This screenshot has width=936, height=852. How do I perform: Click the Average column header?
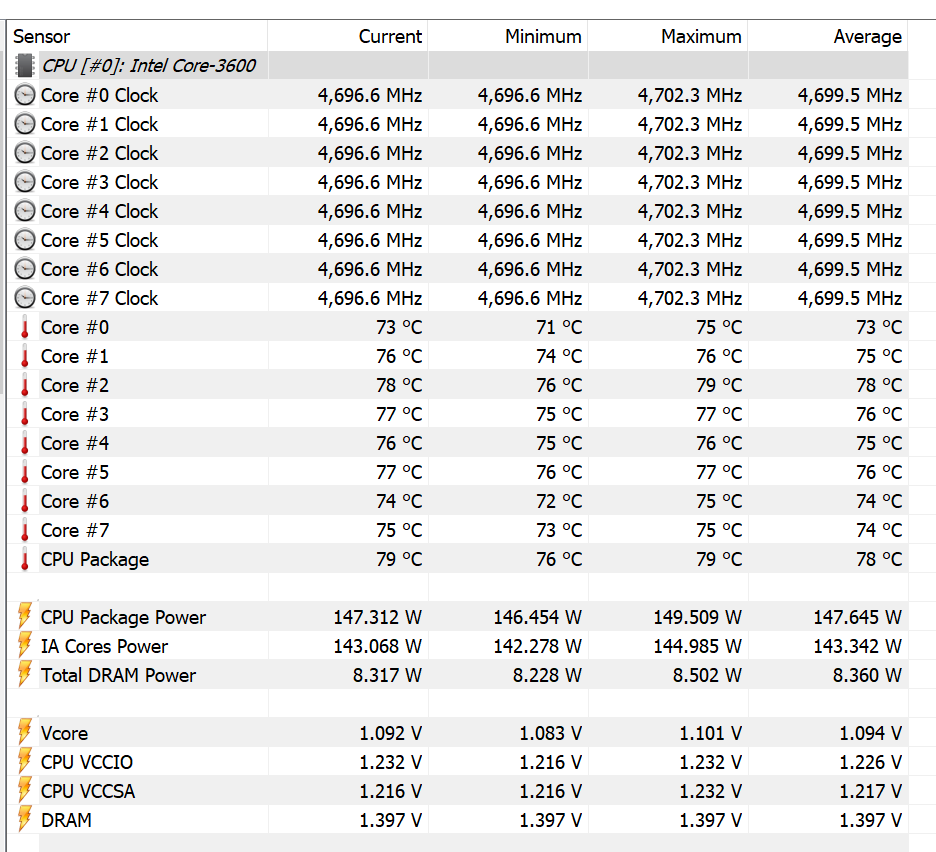click(867, 37)
